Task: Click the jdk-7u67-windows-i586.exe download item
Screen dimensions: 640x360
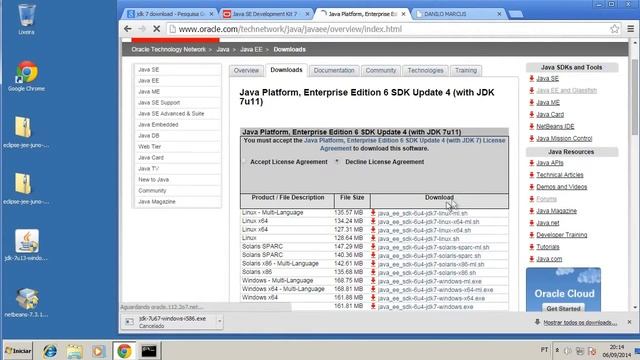Action: [172, 322]
